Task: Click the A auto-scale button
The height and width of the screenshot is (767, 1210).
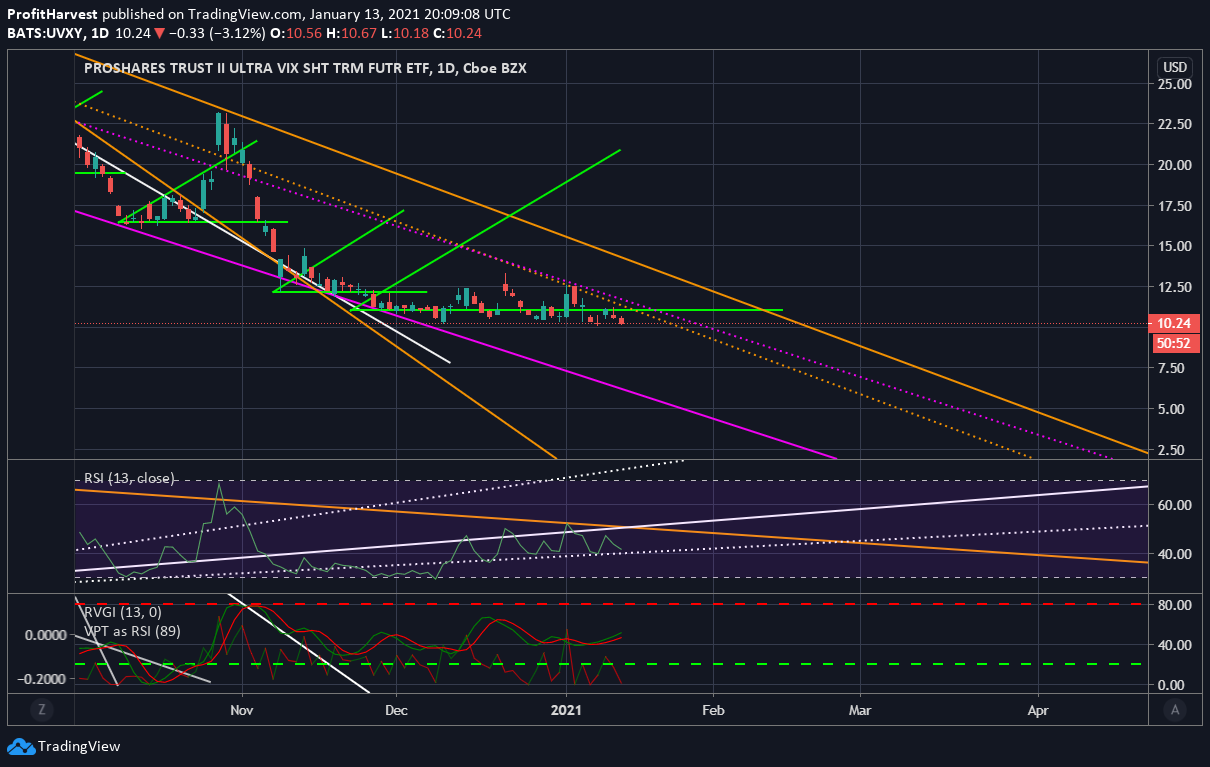Action: (x=1175, y=710)
